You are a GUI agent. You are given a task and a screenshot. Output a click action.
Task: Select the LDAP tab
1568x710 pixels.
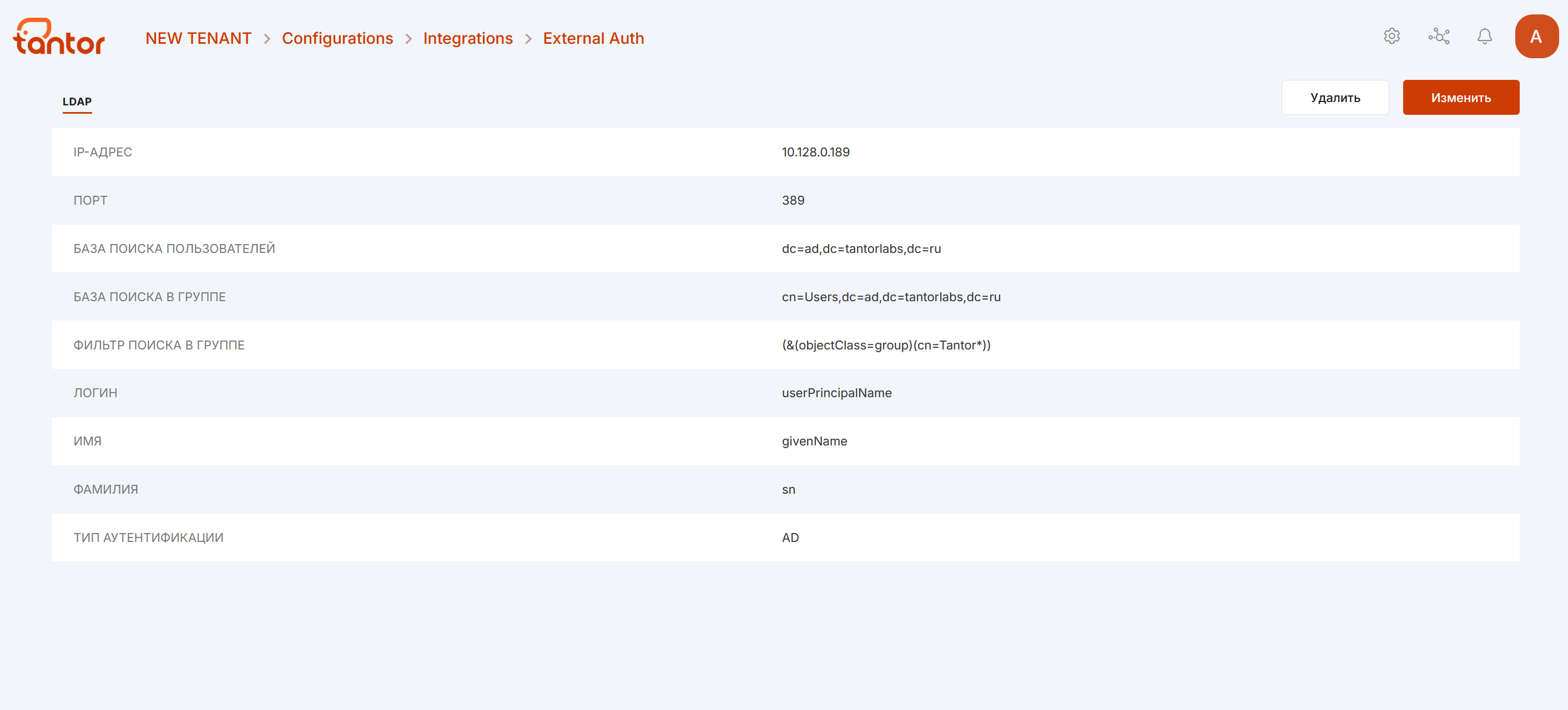77,102
